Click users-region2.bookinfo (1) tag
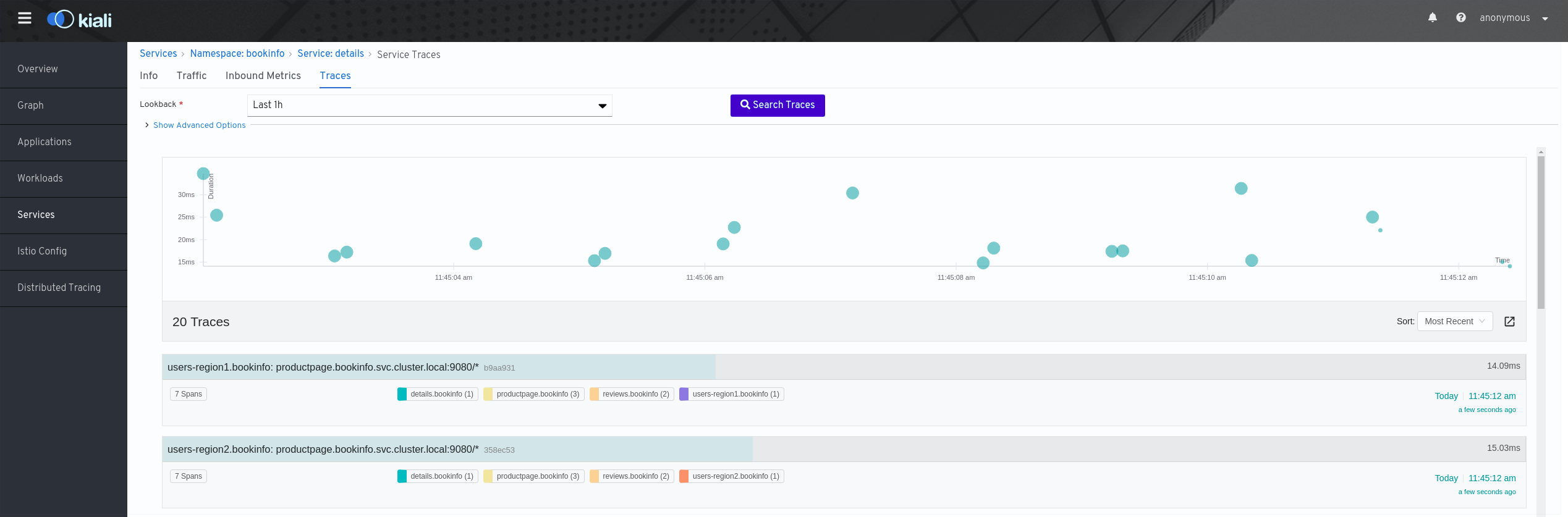Image resolution: width=1568 pixels, height=517 pixels. pos(732,476)
